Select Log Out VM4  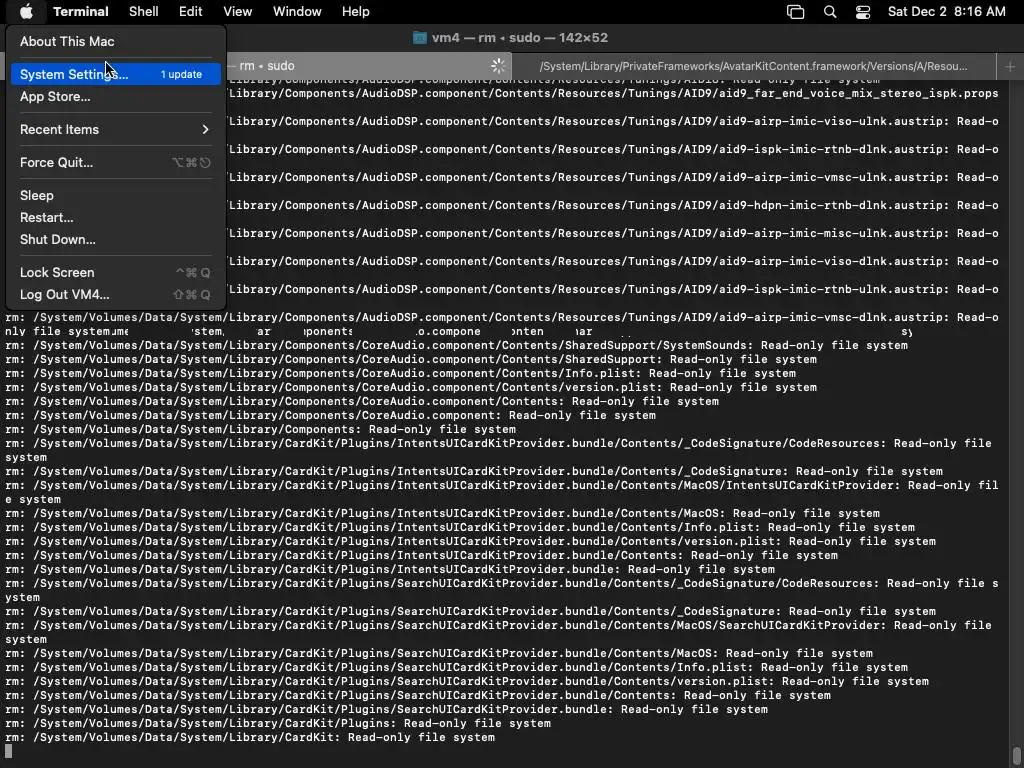pos(116,295)
